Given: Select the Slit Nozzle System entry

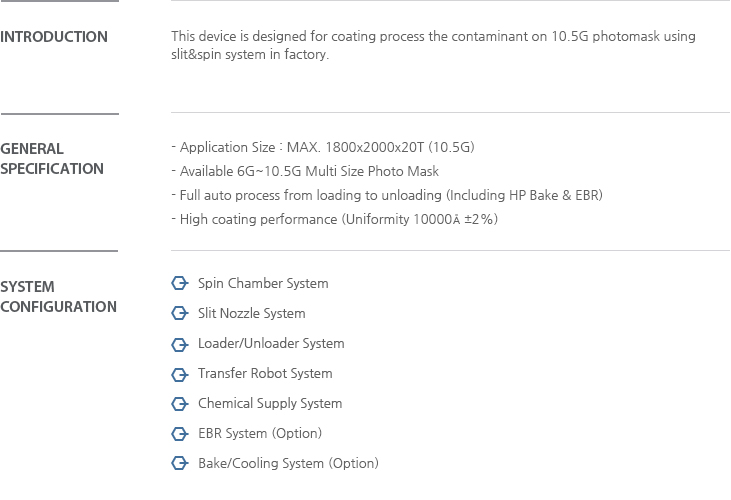Looking at the screenshot, I should 252,313.
